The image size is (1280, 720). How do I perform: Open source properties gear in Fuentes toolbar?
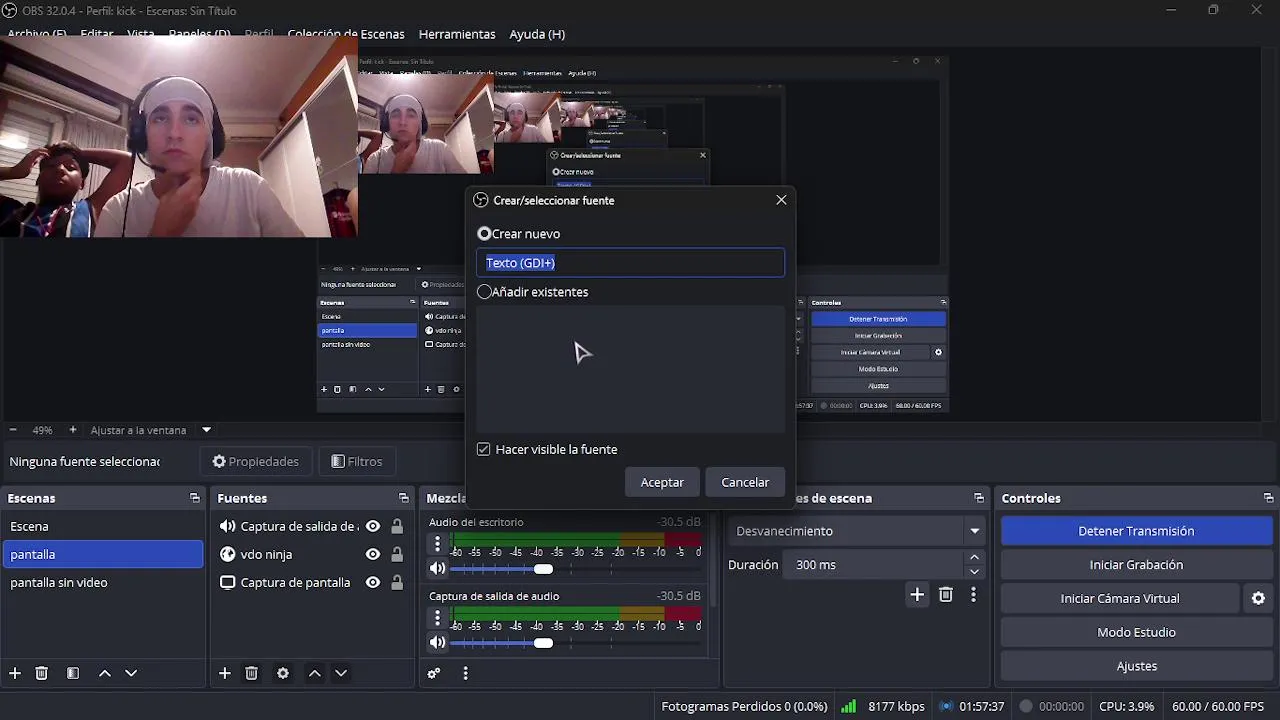point(283,673)
